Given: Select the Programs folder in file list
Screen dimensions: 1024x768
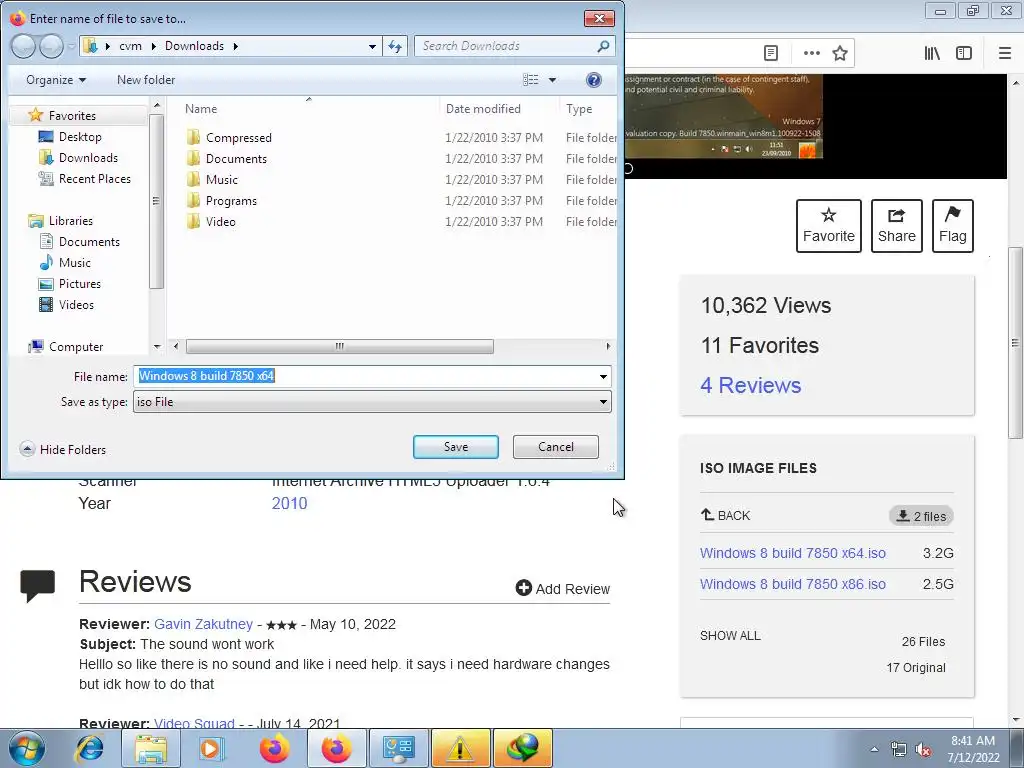Looking at the screenshot, I should pos(231,200).
